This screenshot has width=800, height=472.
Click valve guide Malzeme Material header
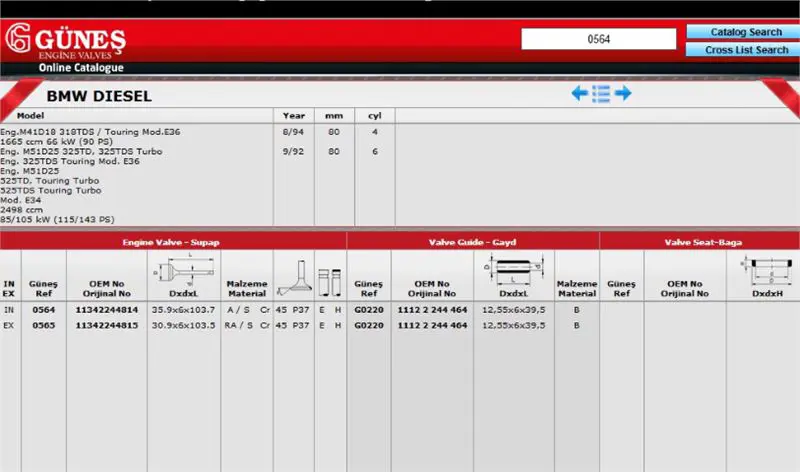pos(577,288)
